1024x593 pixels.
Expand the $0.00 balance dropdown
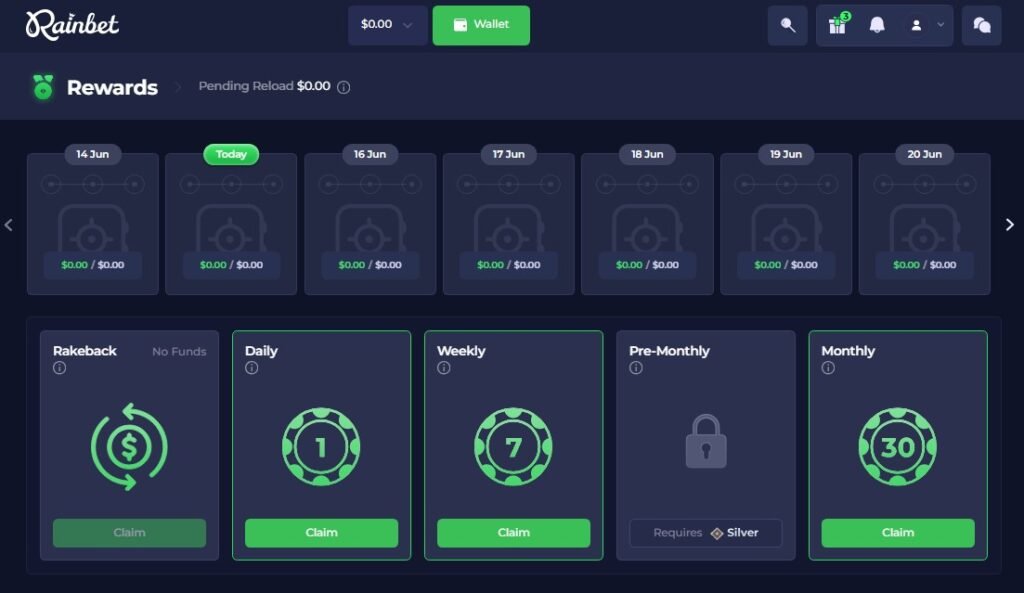[x=387, y=25]
